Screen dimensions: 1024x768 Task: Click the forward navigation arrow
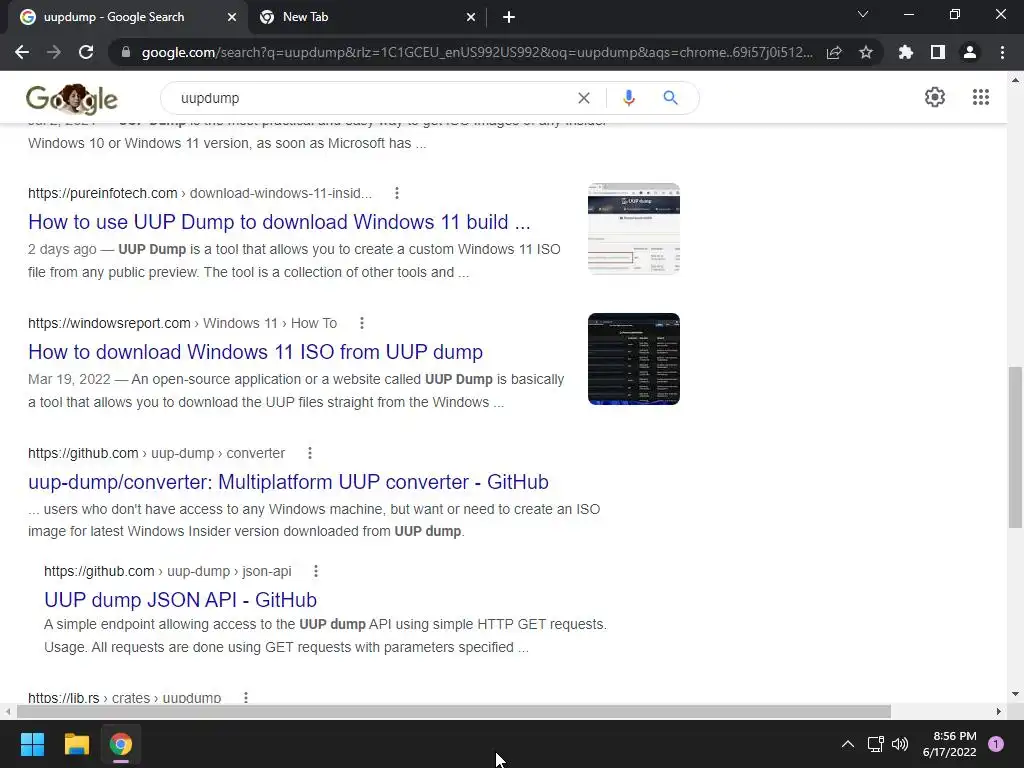point(54,52)
